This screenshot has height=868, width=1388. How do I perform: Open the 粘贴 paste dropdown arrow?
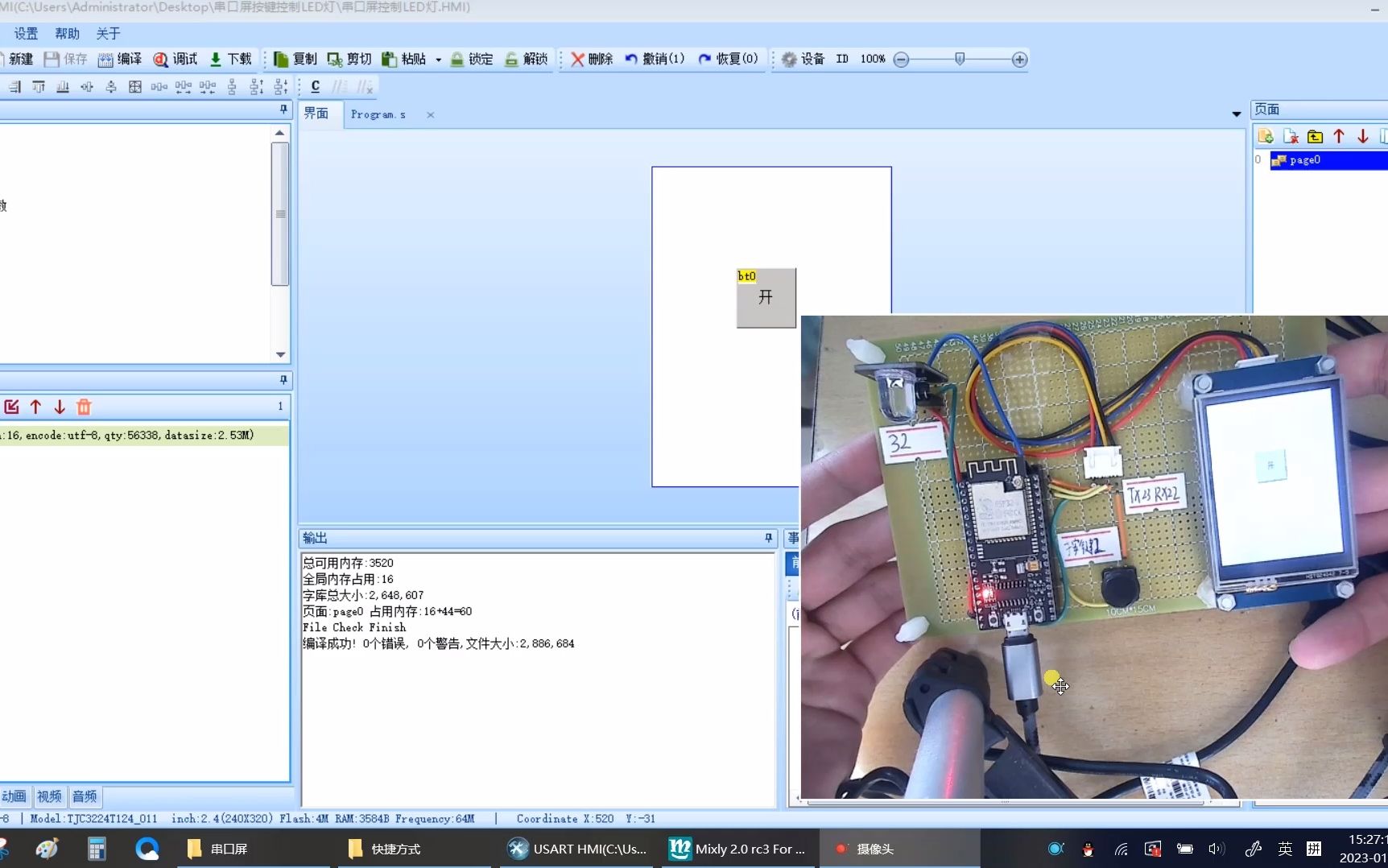[438, 59]
